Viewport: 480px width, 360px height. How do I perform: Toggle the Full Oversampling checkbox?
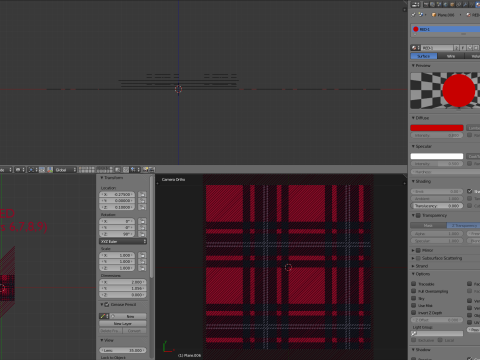click(414, 291)
